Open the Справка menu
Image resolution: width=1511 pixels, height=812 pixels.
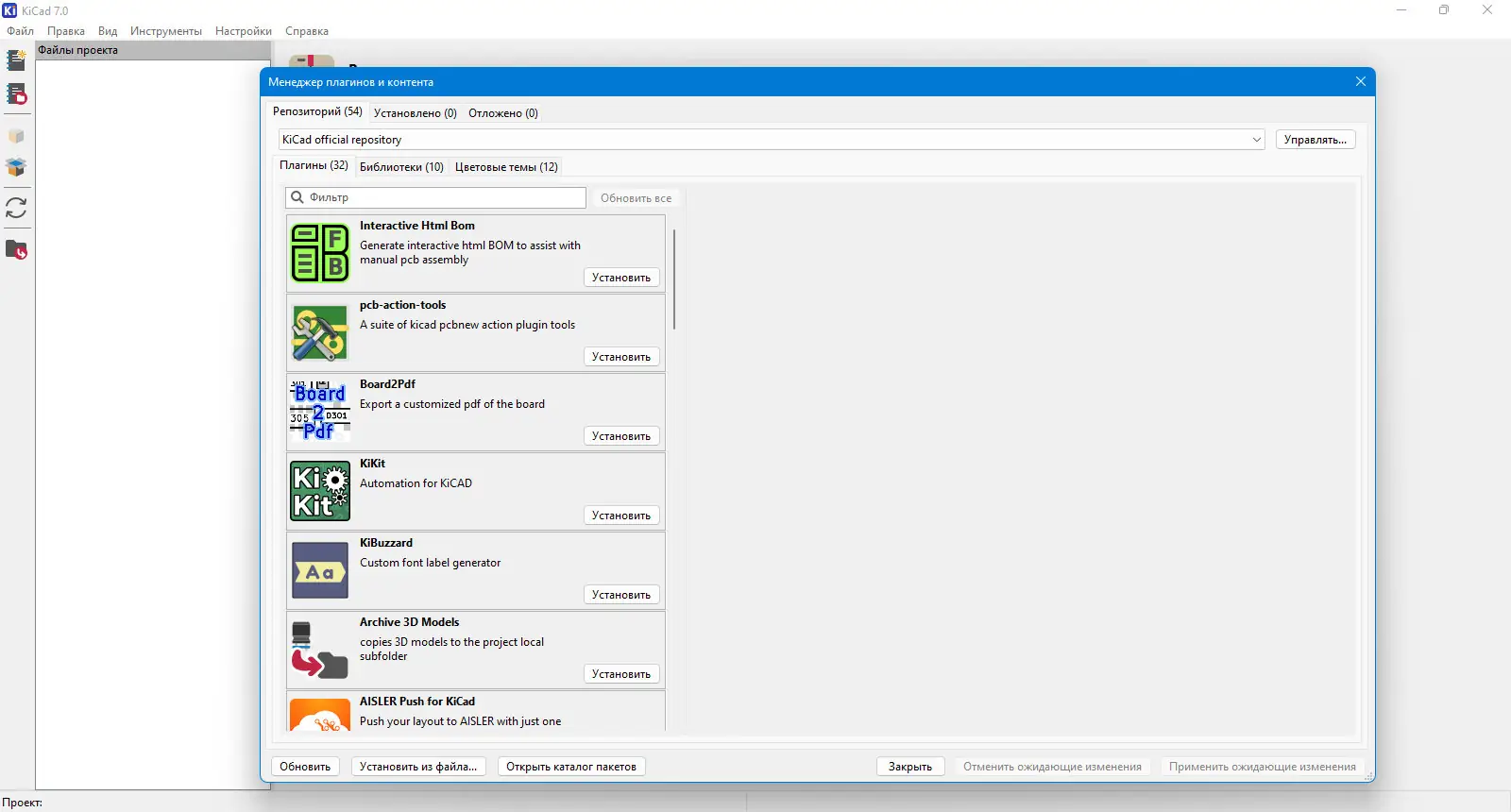point(307,31)
